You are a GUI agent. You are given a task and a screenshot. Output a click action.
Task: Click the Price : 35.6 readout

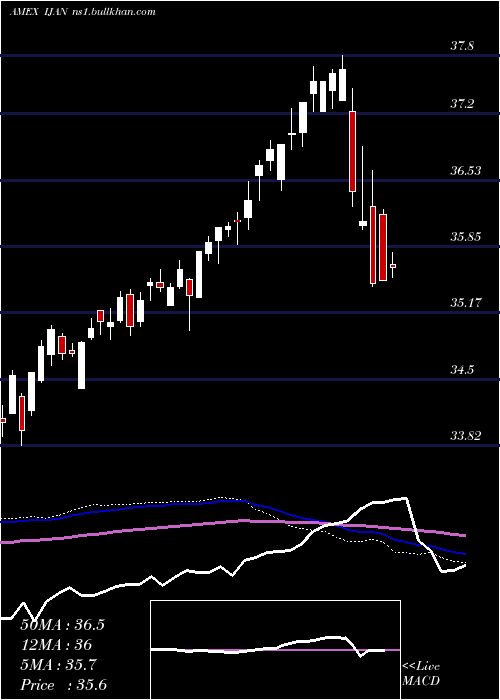(x=63, y=685)
